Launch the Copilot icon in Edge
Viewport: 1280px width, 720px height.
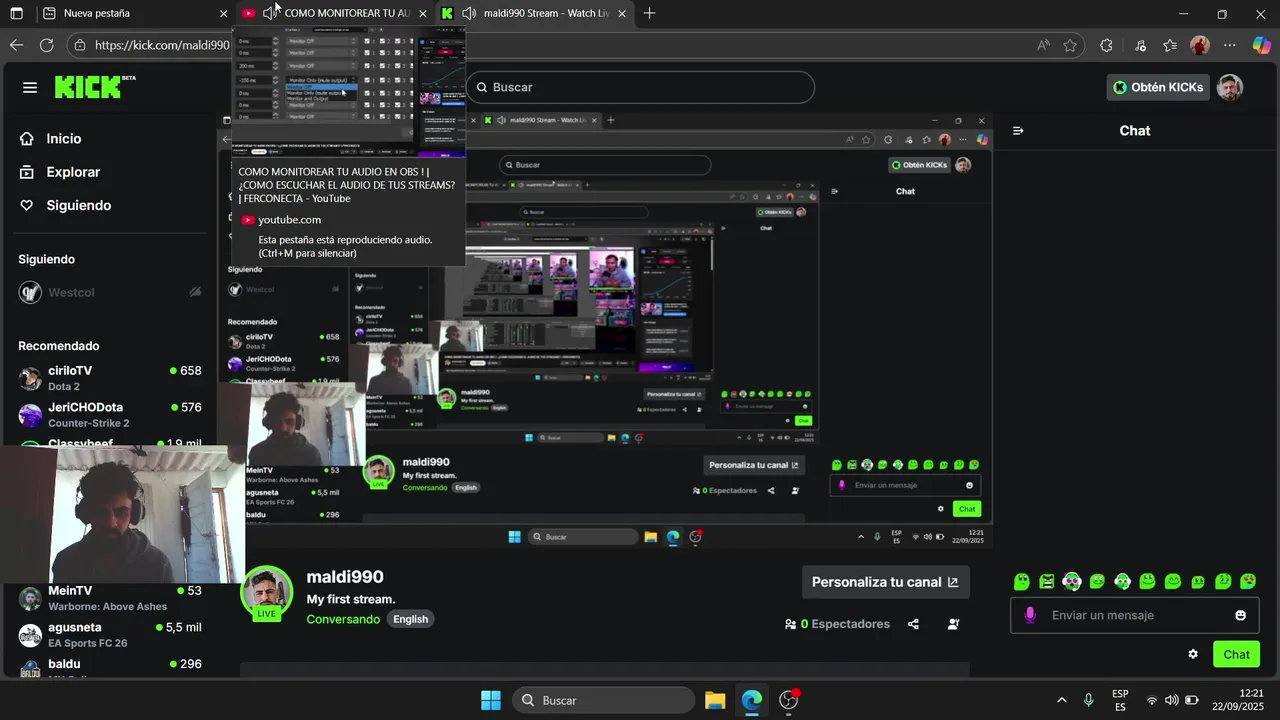[x=1261, y=45]
